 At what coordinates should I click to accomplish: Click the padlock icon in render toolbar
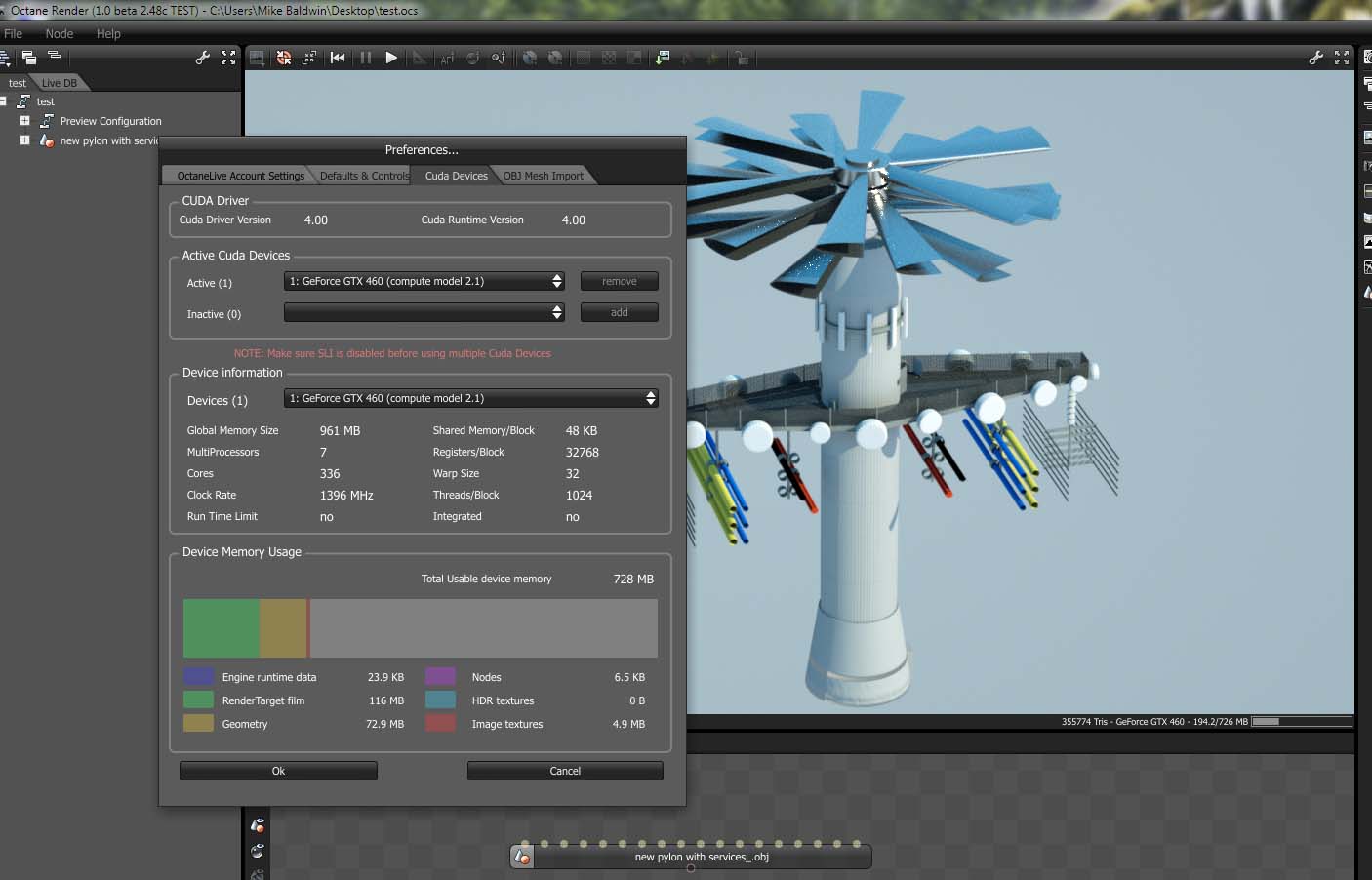pos(742,58)
